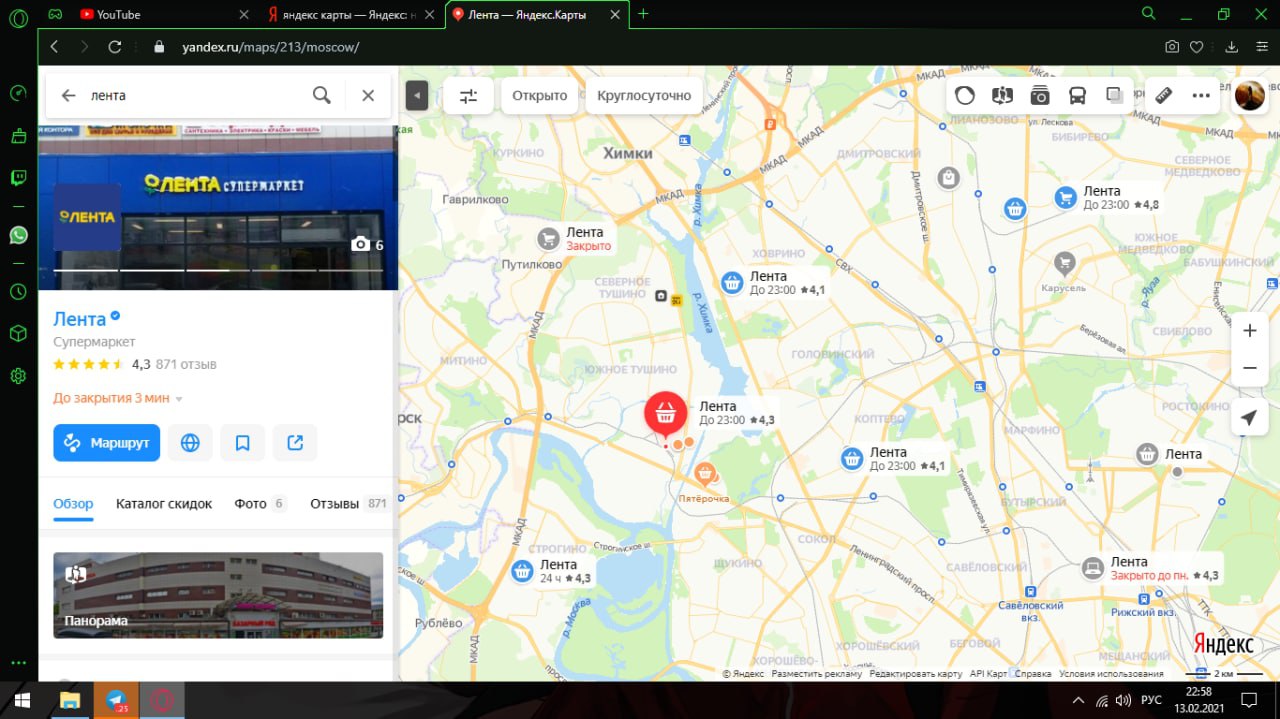Open user profile avatar on the map
Viewport: 1280px width, 719px height.
(x=1250, y=96)
